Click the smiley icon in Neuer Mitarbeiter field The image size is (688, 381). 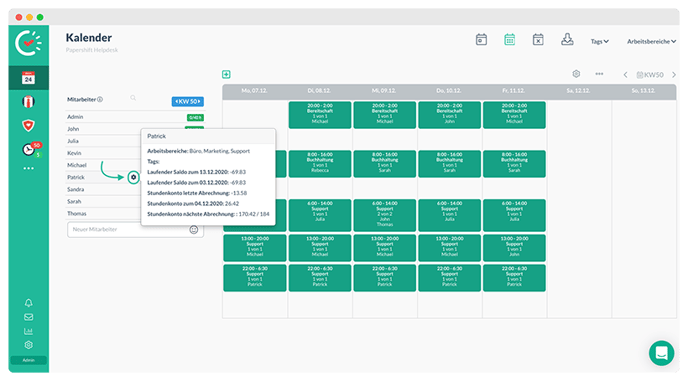click(x=194, y=230)
